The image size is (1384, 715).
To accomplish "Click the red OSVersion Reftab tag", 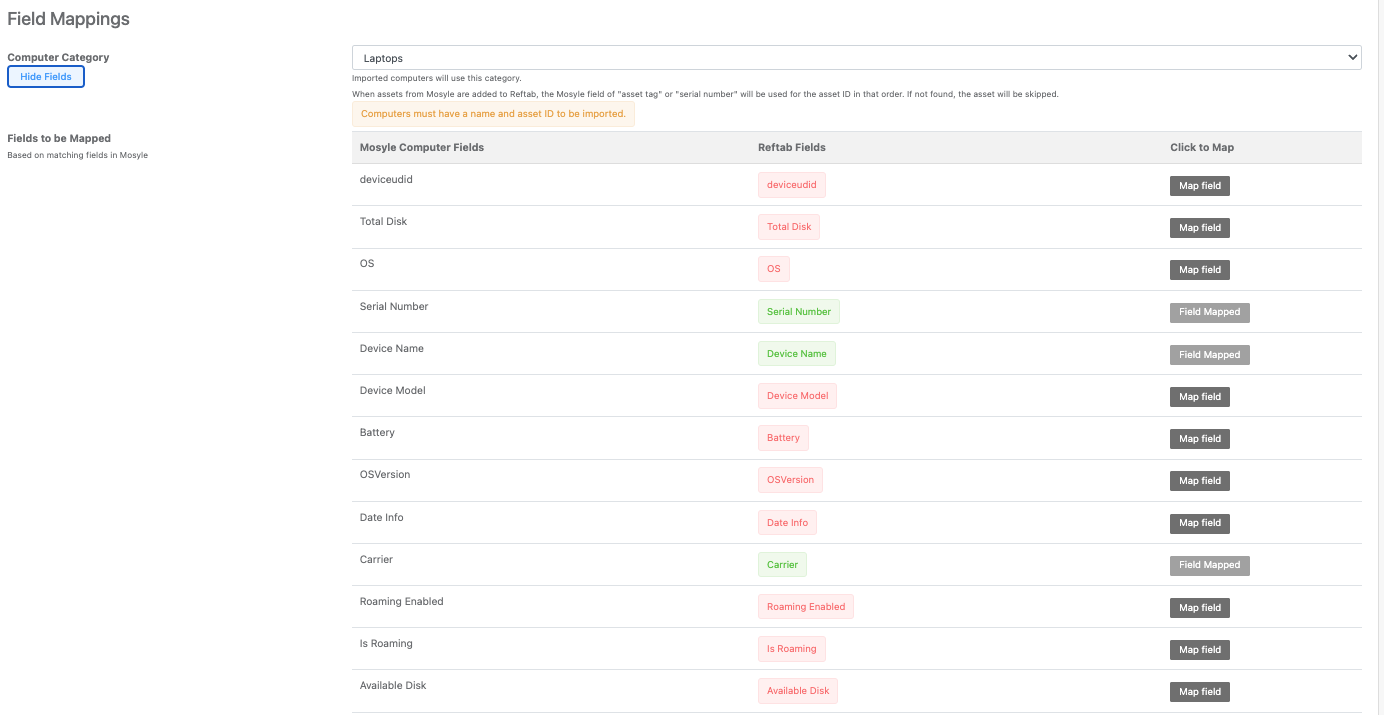I will point(791,480).
